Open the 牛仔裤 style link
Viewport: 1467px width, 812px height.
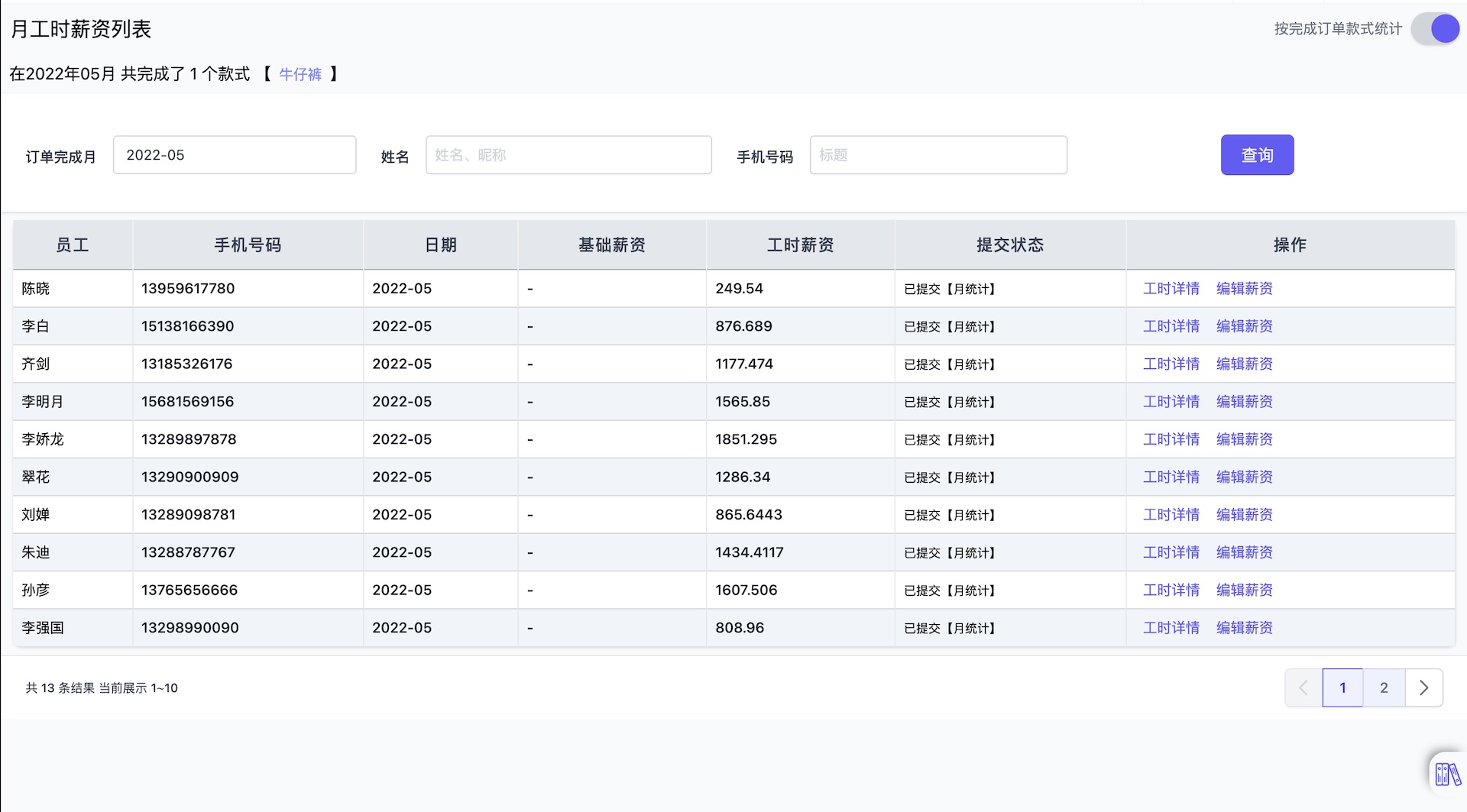(x=300, y=74)
